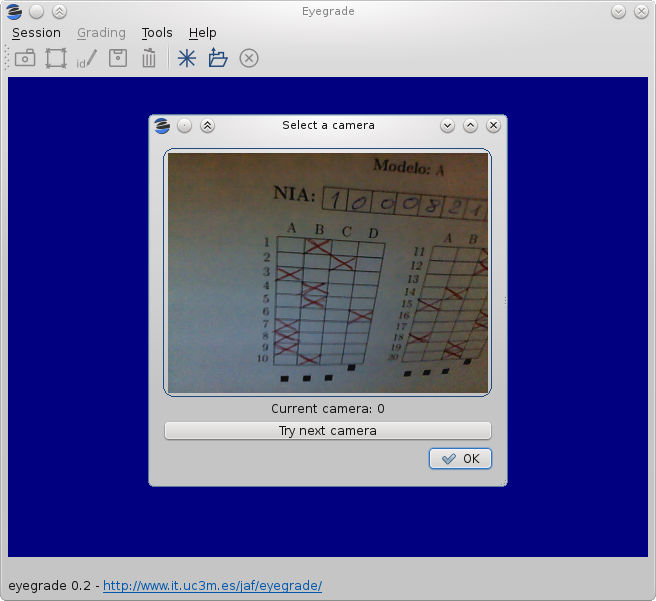Image resolution: width=656 pixels, height=601 pixels.
Task: Click the Try next camera button
Action: (328, 431)
